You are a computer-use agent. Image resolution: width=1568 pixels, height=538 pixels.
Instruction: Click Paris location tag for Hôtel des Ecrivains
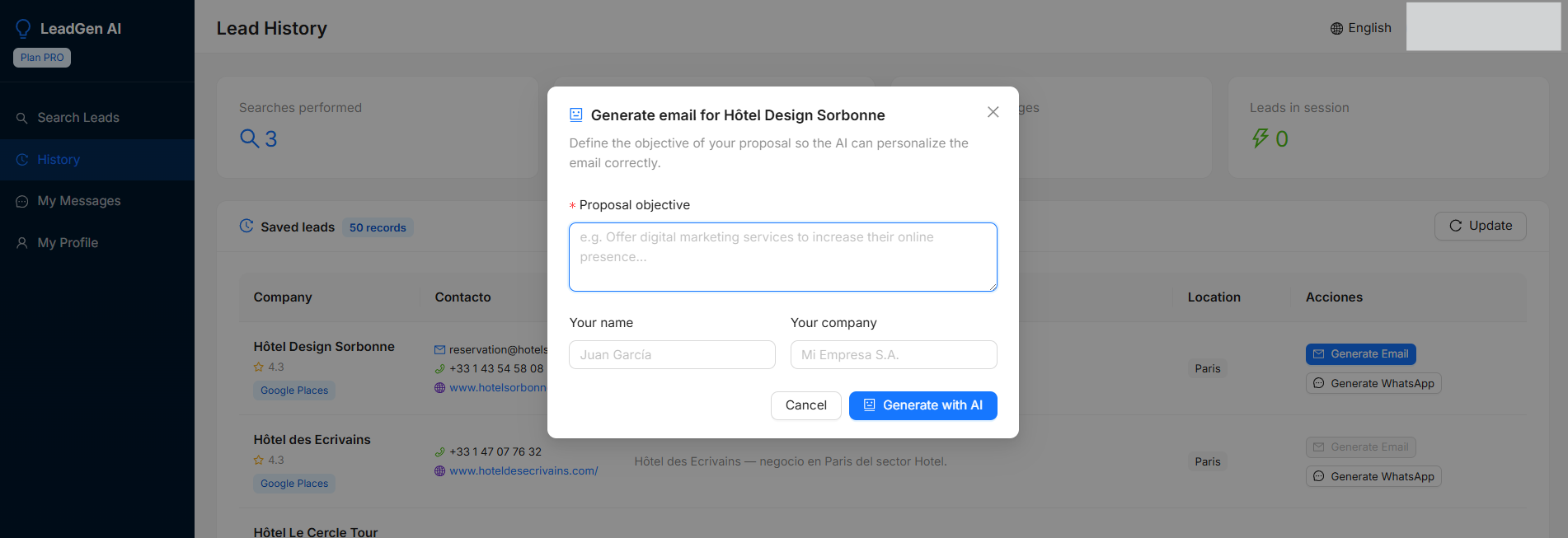(x=1208, y=462)
